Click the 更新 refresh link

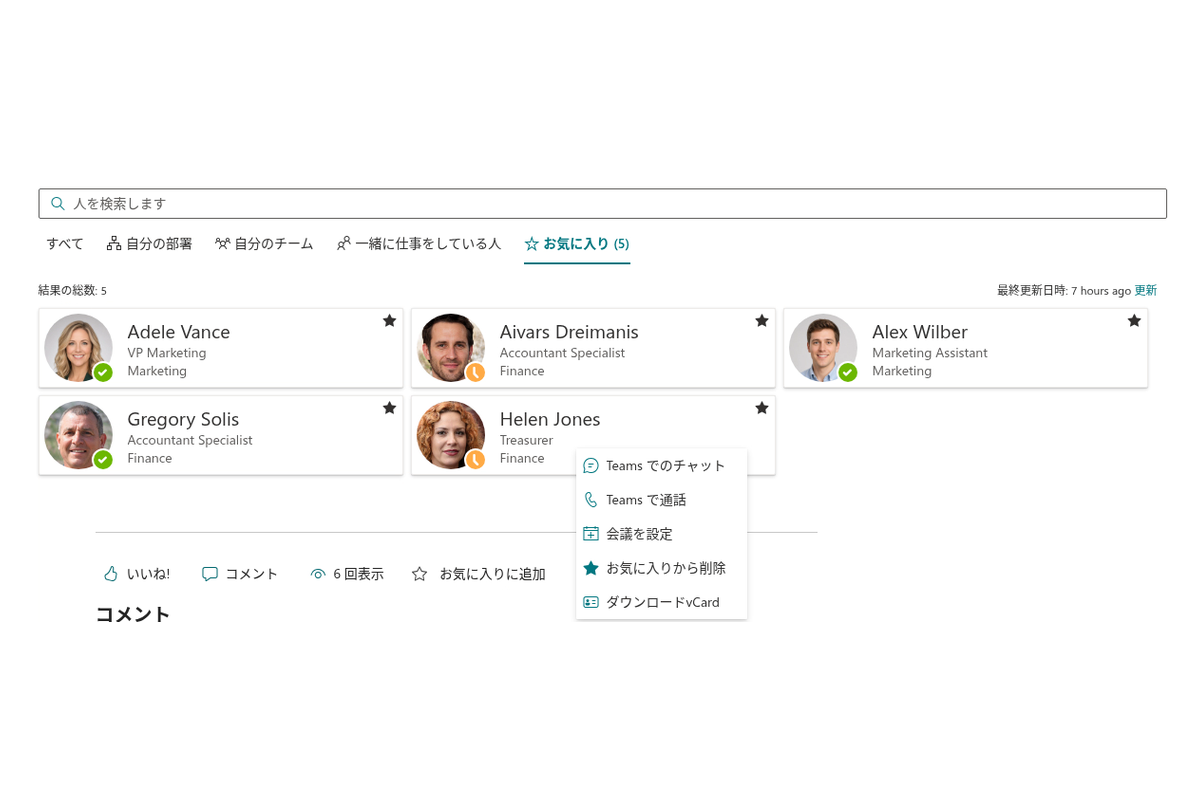(1146, 291)
